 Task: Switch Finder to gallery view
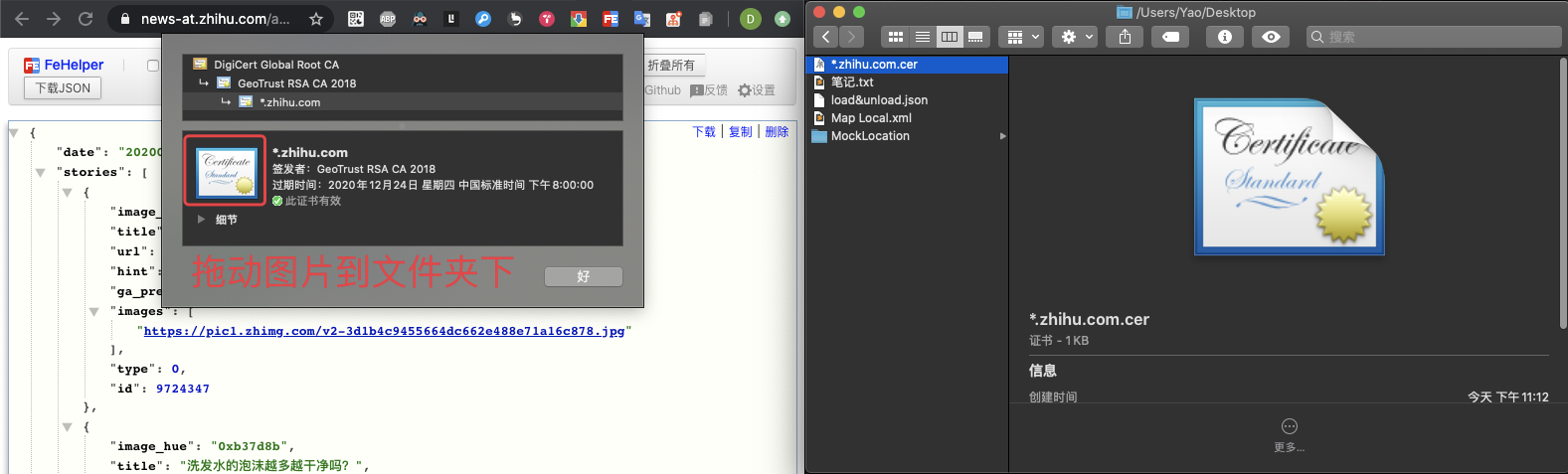976,37
